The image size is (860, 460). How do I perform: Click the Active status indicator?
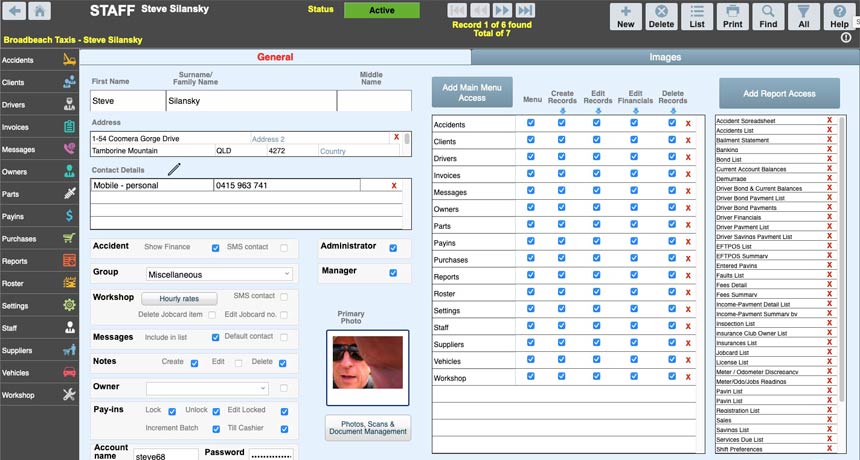[382, 10]
